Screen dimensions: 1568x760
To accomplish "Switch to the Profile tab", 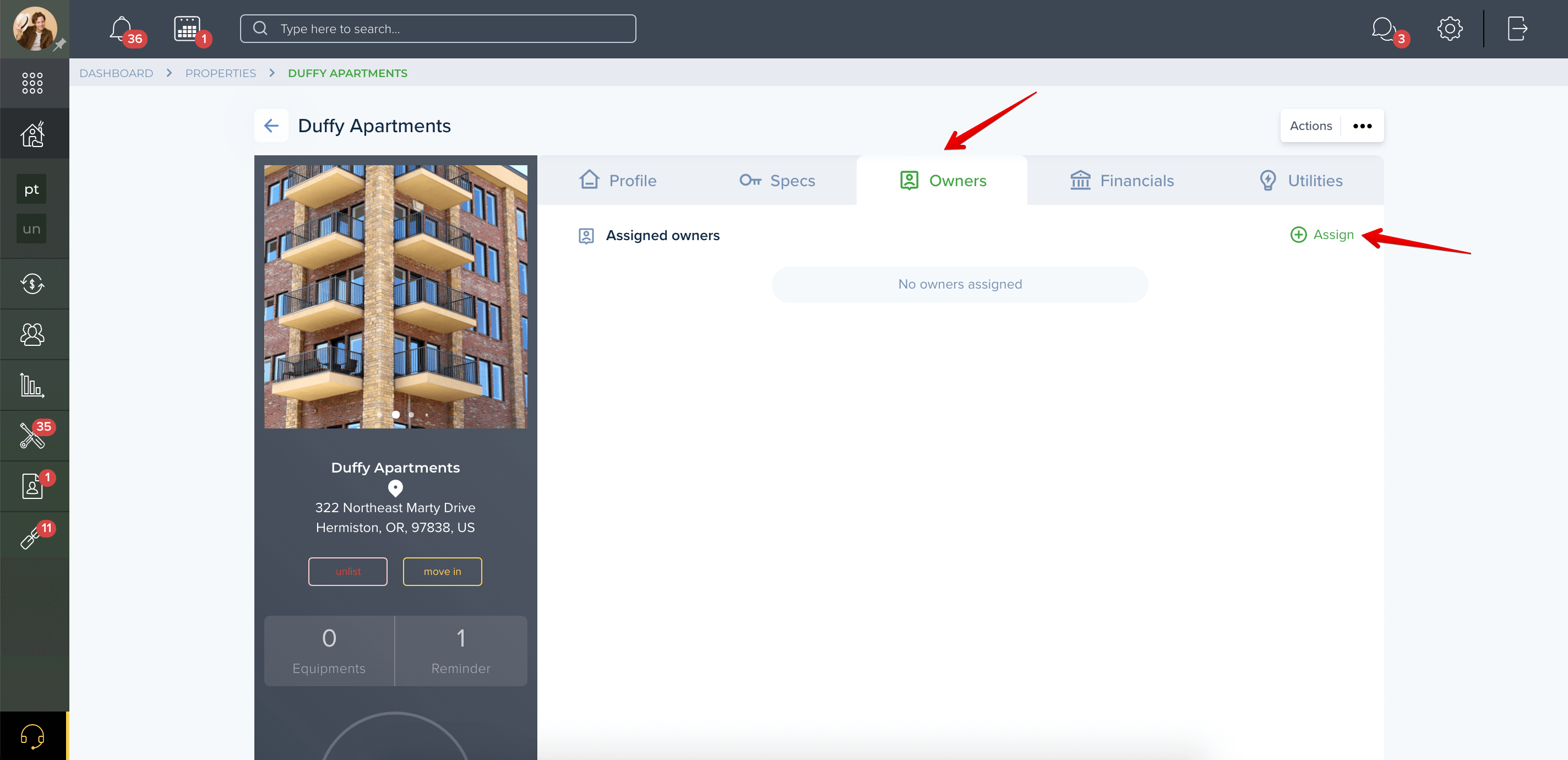I will [618, 180].
